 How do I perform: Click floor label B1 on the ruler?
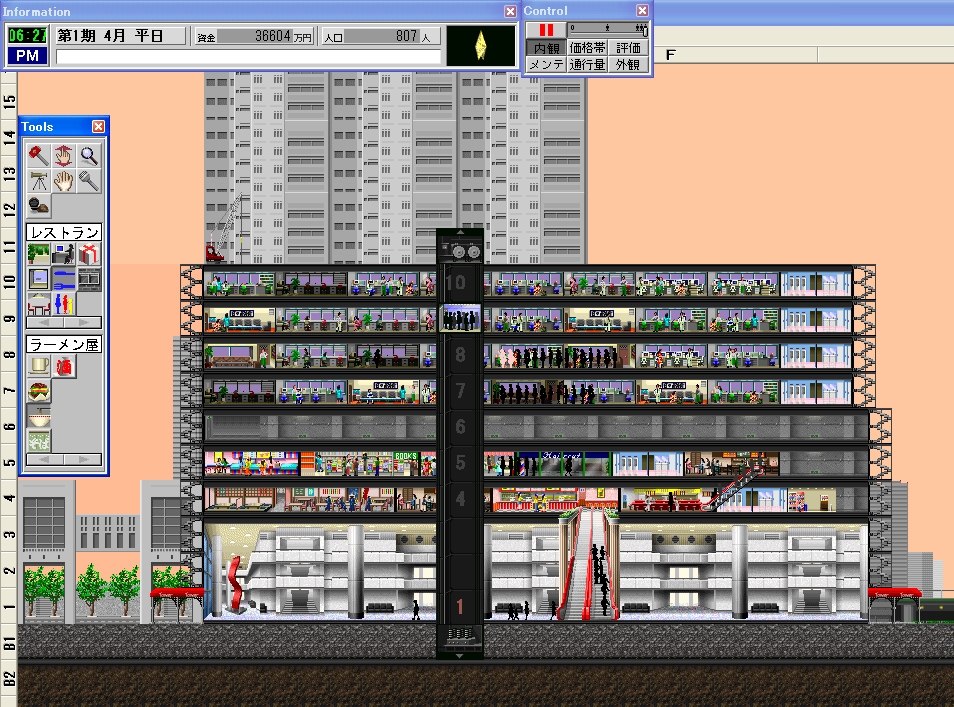pos(9,642)
